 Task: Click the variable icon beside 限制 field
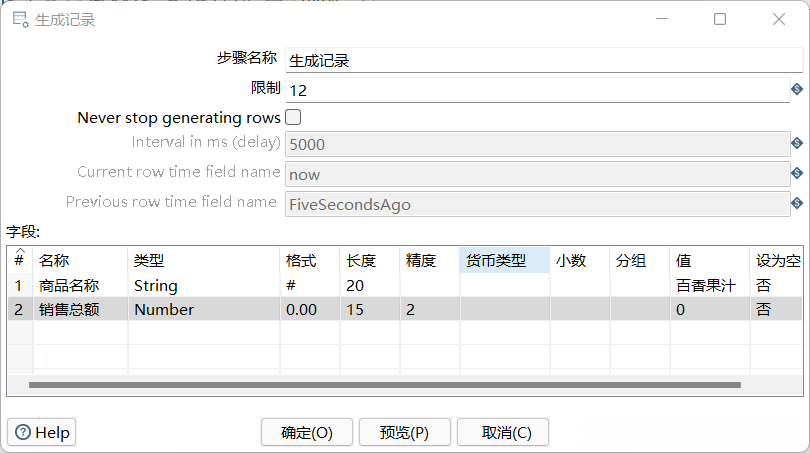point(797,89)
